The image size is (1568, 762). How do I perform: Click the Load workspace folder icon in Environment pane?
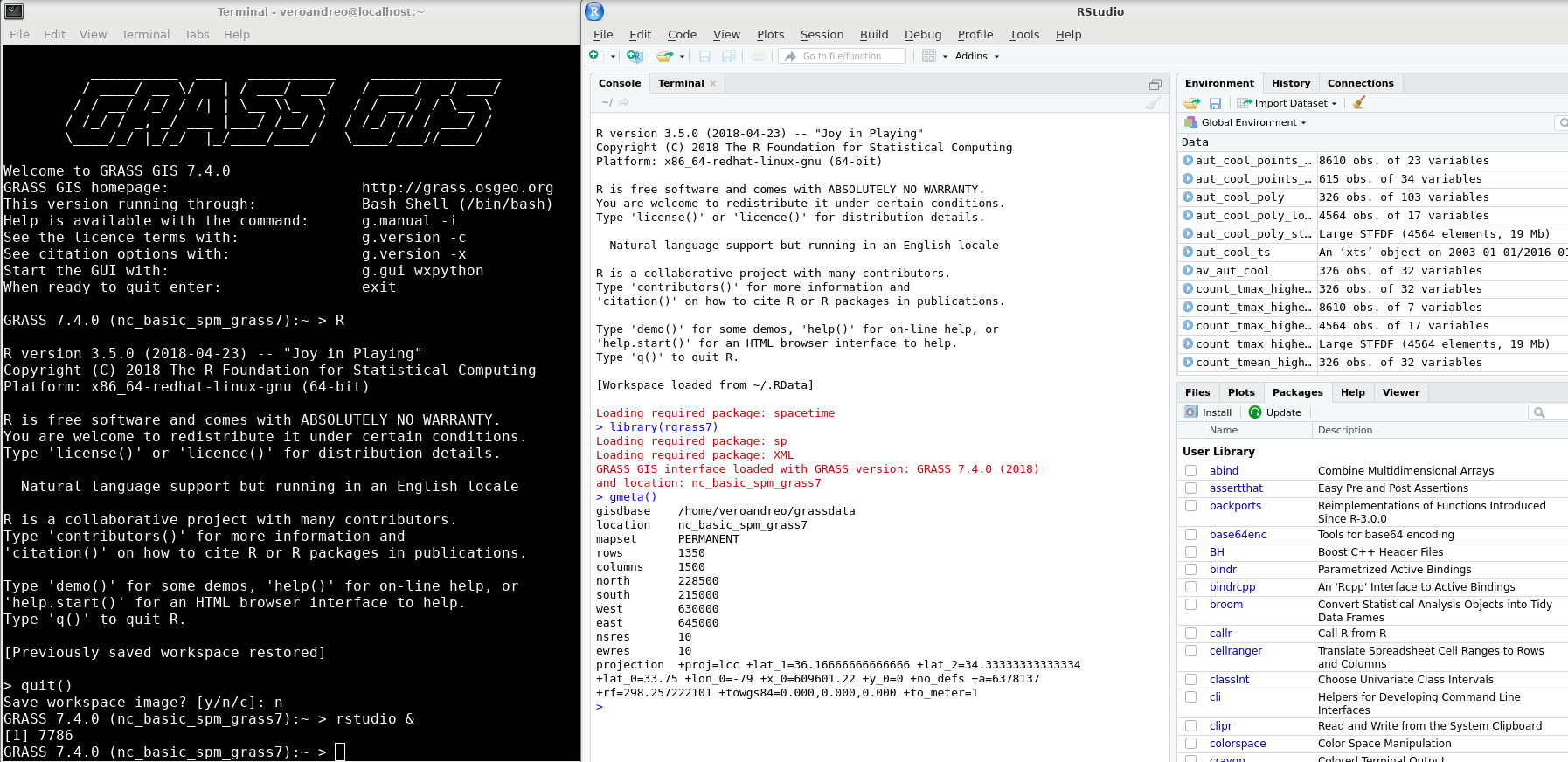[1191, 103]
